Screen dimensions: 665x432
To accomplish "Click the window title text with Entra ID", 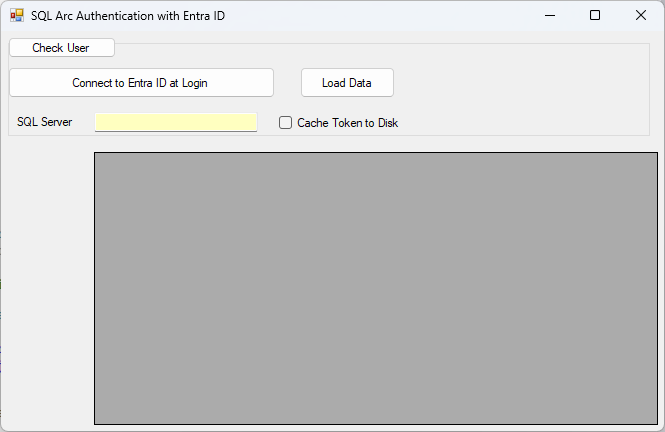I will [128, 16].
